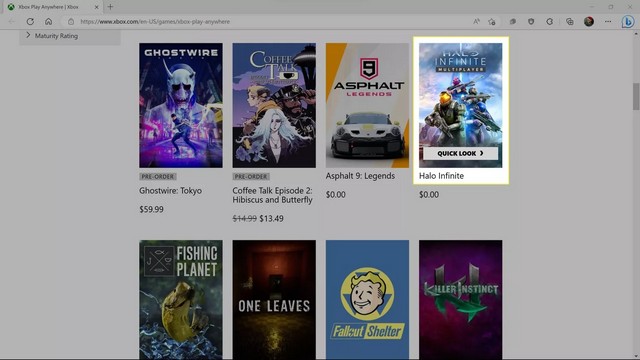Open Asphalt 9: Legends title link

(x=360, y=176)
